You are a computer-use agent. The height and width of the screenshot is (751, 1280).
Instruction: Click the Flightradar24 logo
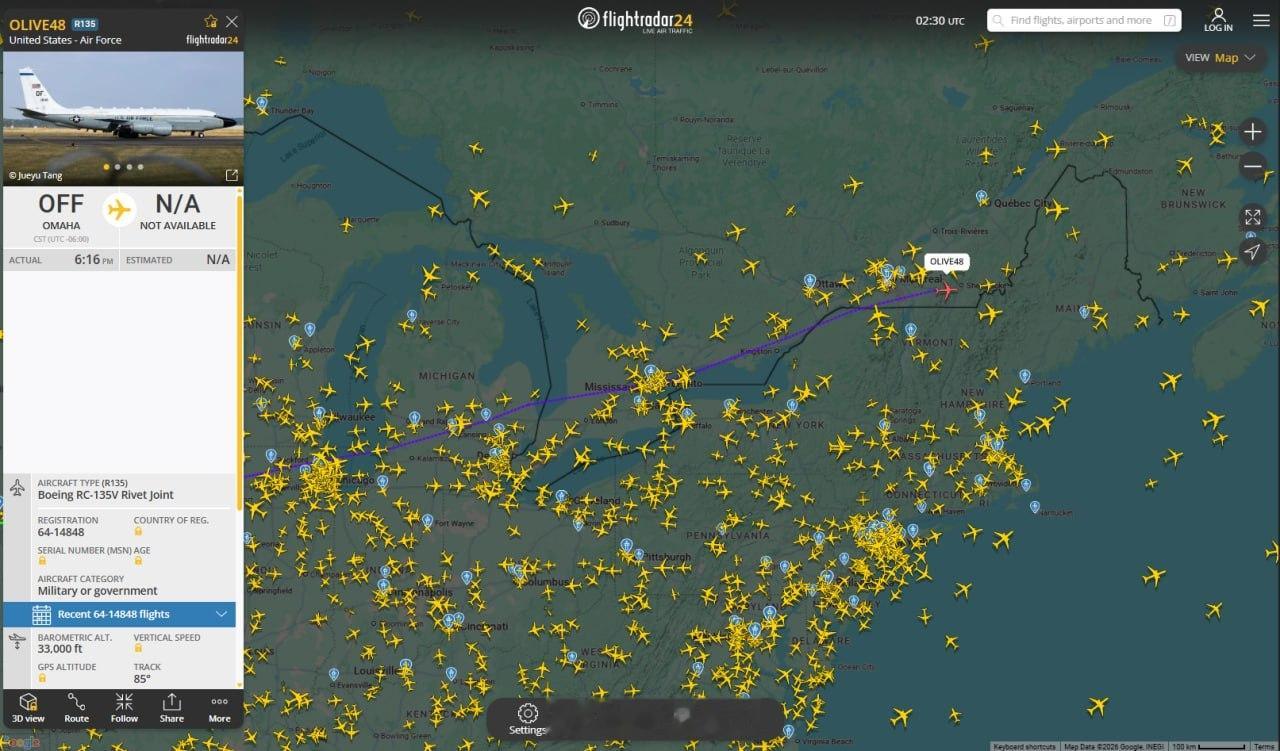(x=636, y=19)
